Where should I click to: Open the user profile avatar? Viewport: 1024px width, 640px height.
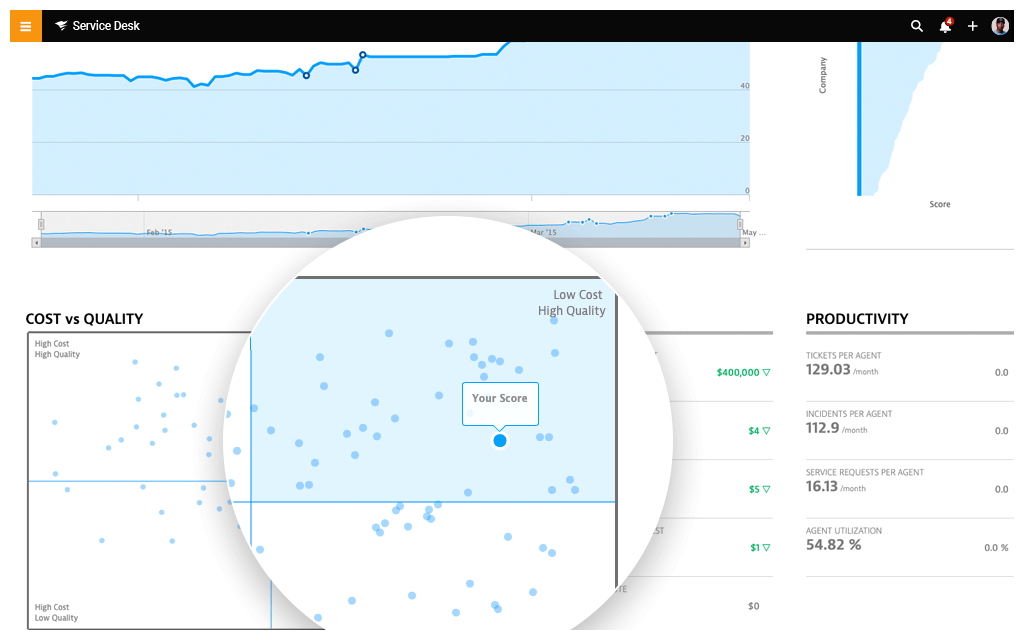pos(1000,25)
